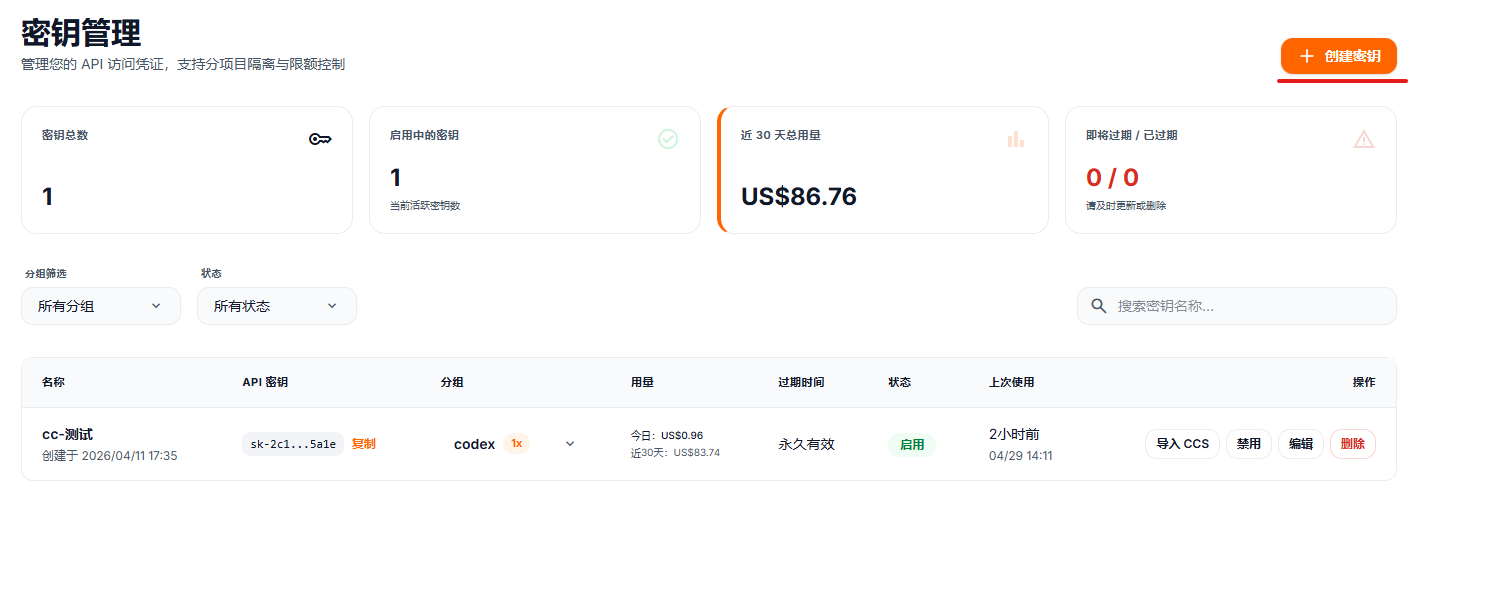
Task: Click the US$86.76 usage total
Action: pos(799,196)
